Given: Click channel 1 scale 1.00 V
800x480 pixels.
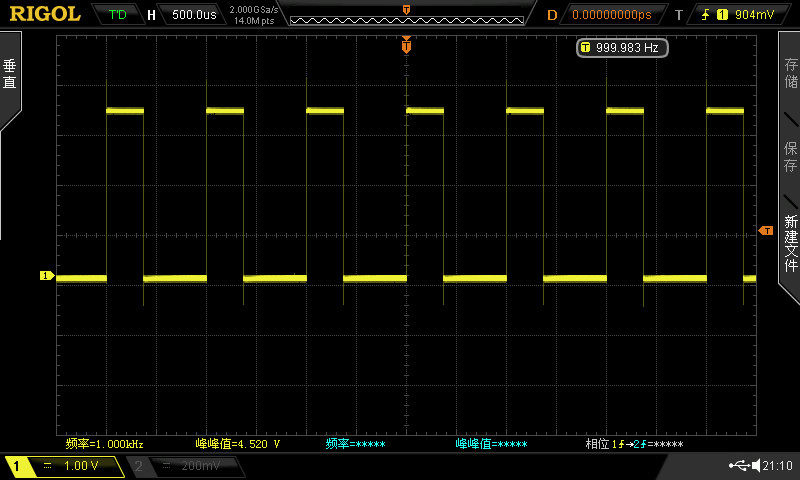Looking at the screenshot, I should click(81, 466).
